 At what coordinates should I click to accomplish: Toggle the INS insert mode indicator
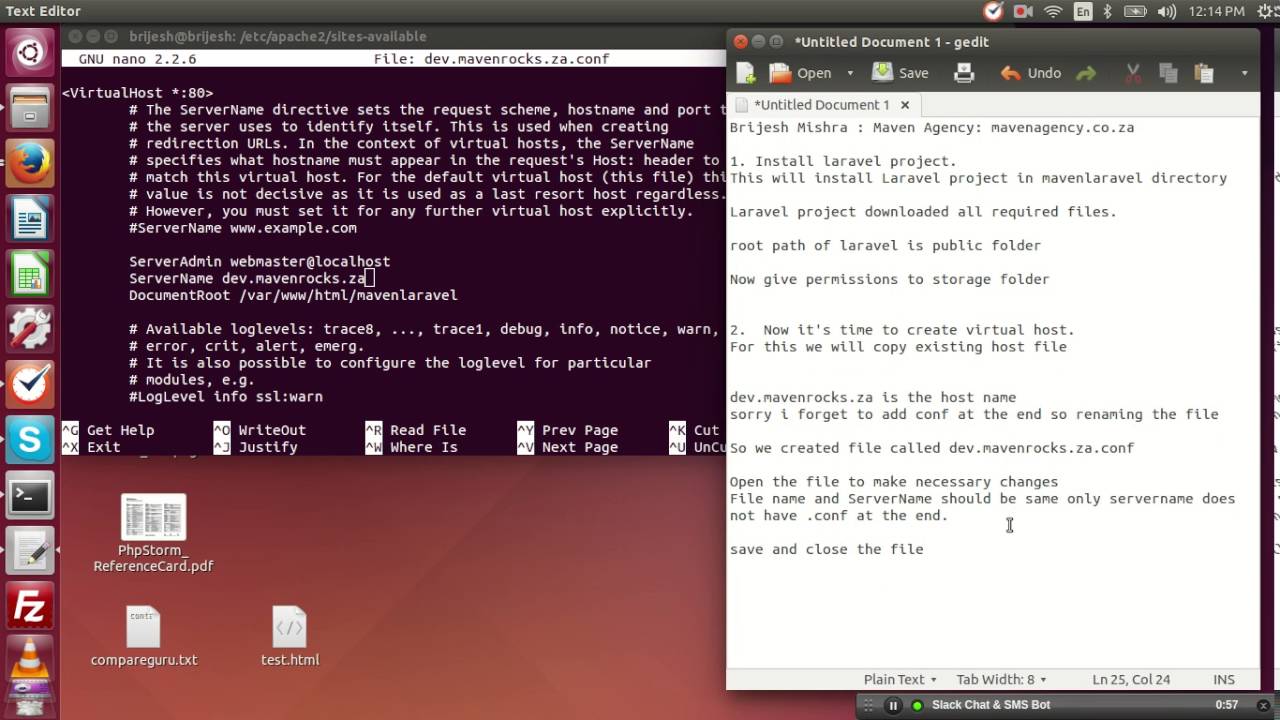coord(1224,679)
